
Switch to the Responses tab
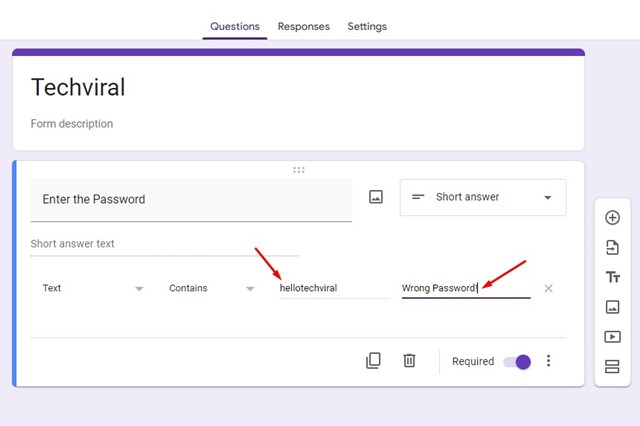(x=303, y=26)
